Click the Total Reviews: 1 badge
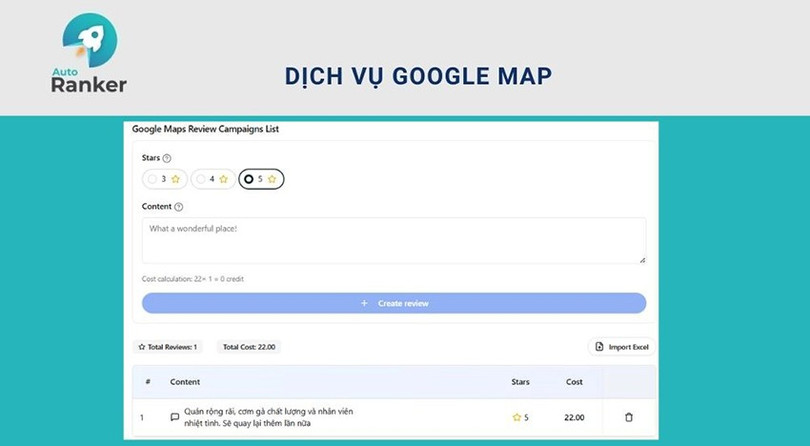Viewport: 810px width, 446px height. pyautogui.click(x=168, y=347)
